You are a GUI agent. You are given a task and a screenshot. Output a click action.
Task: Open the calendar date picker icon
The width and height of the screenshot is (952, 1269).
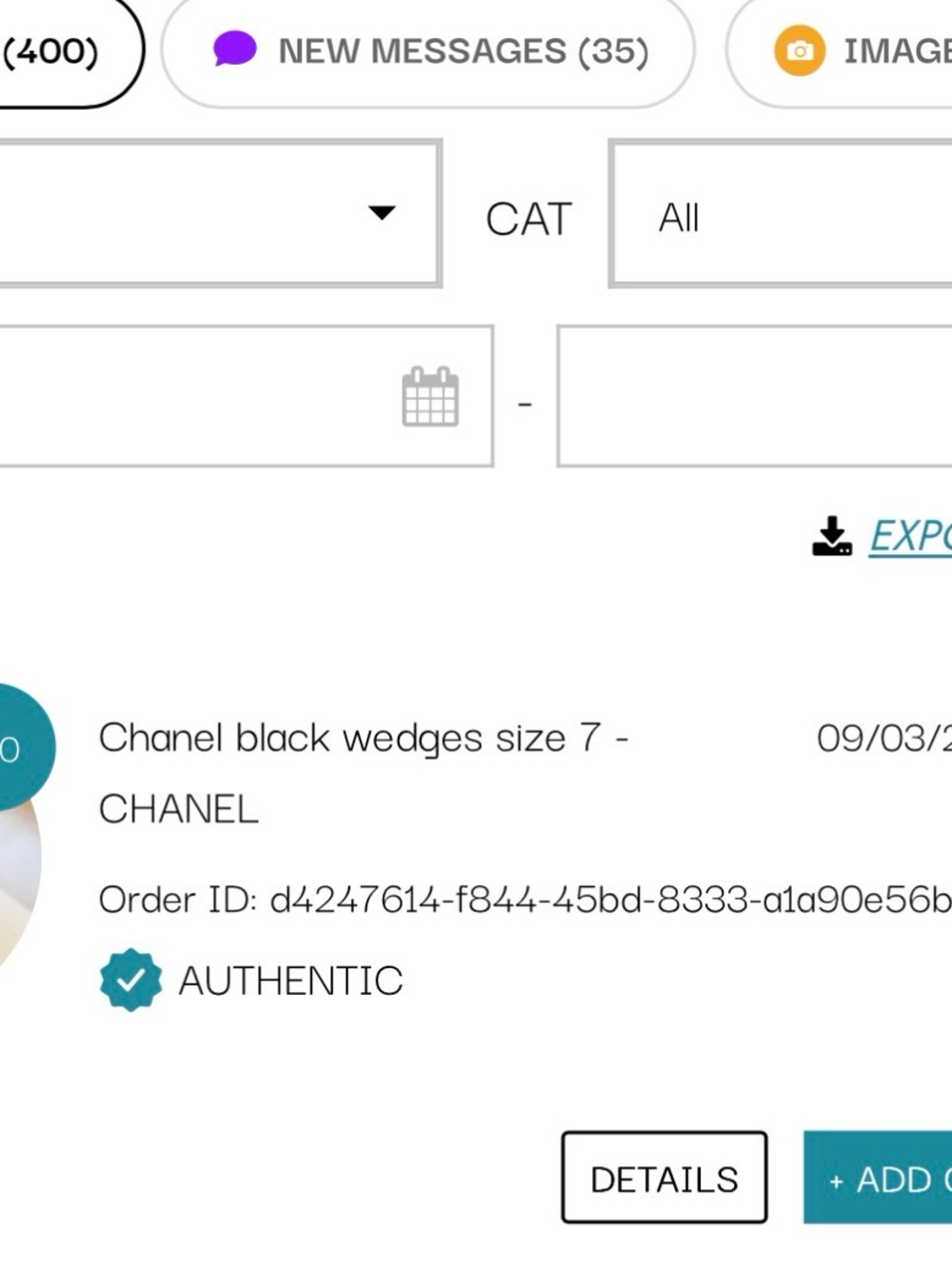coord(430,397)
